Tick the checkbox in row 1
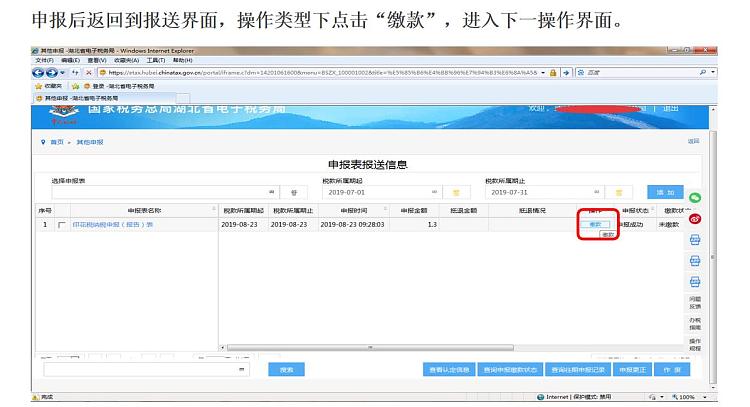 click(x=62, y=225)
